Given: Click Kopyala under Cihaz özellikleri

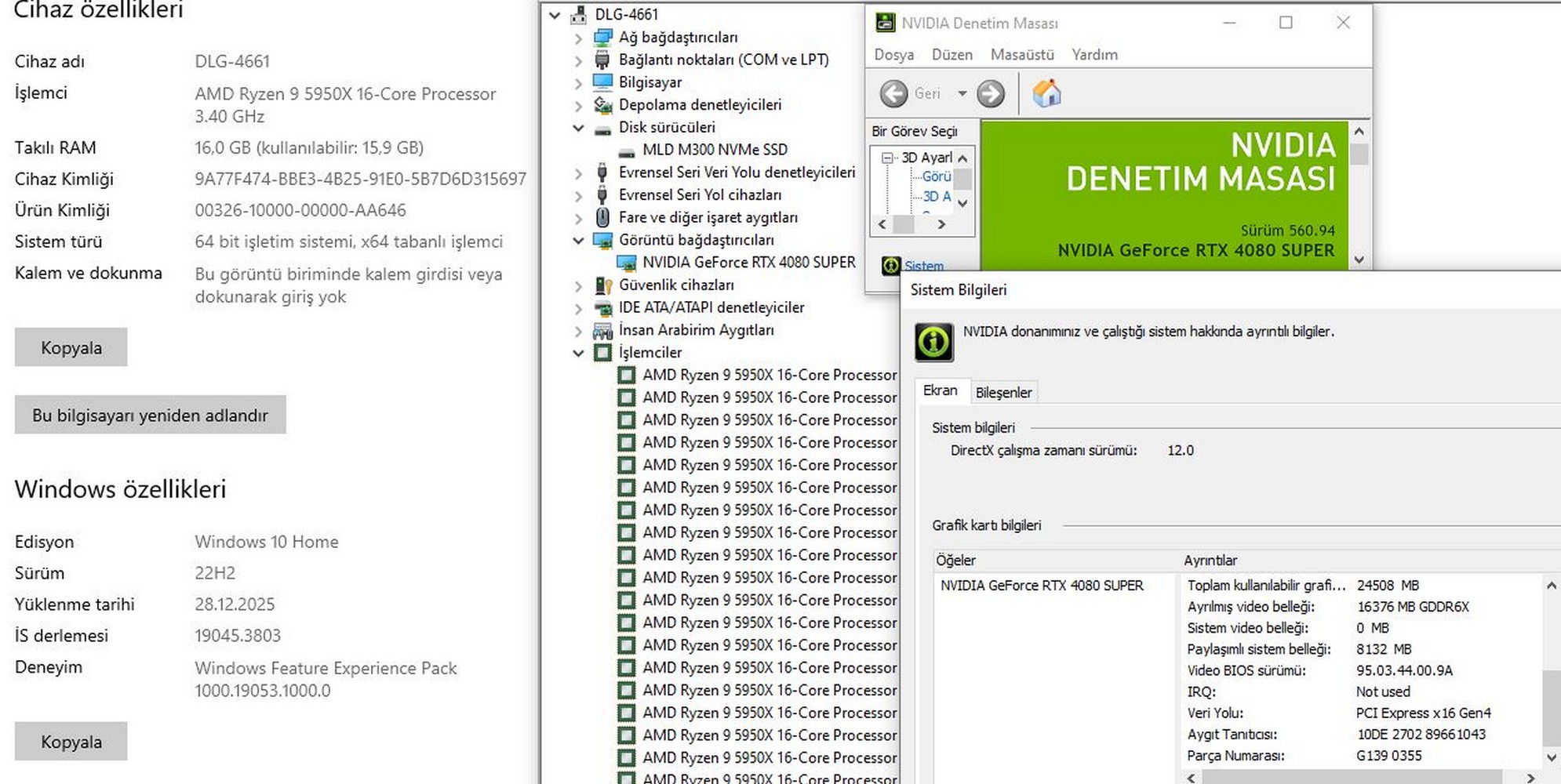Looking at the screenshot, I should (x=71, y=347).
